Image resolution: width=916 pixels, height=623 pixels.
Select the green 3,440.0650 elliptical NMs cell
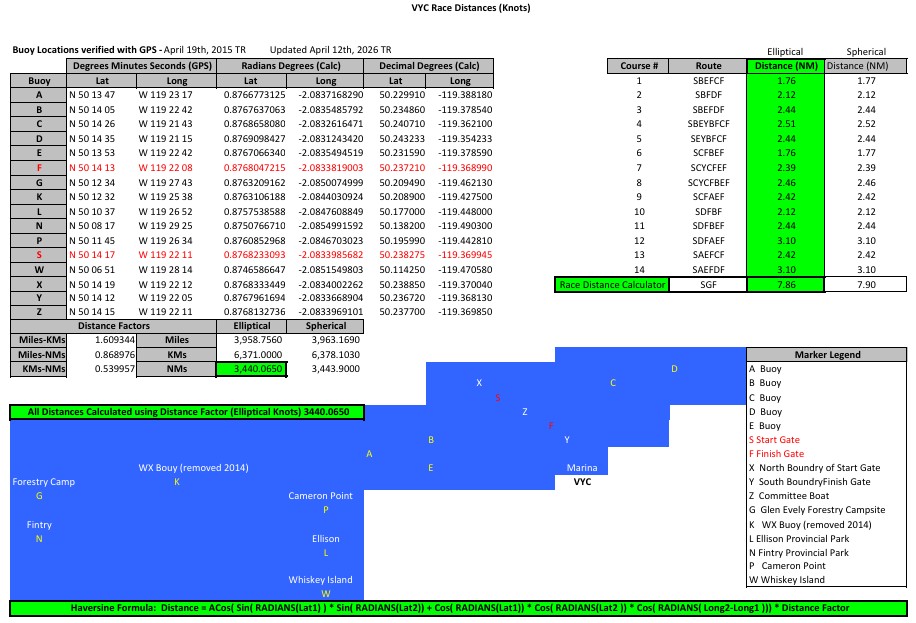click(x=251, y=369)
